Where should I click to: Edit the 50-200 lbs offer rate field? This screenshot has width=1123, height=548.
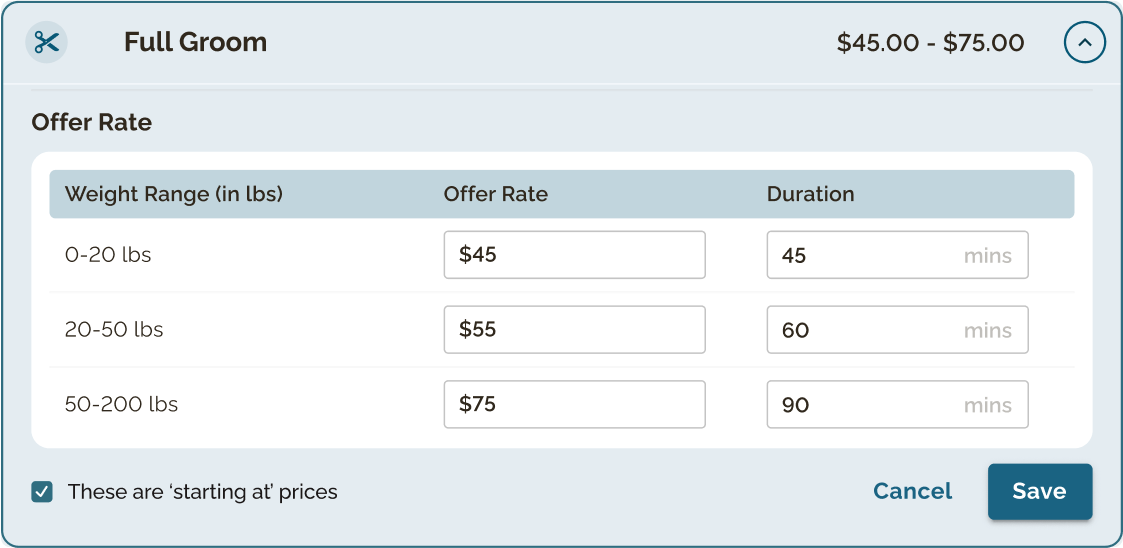[574, 404]
